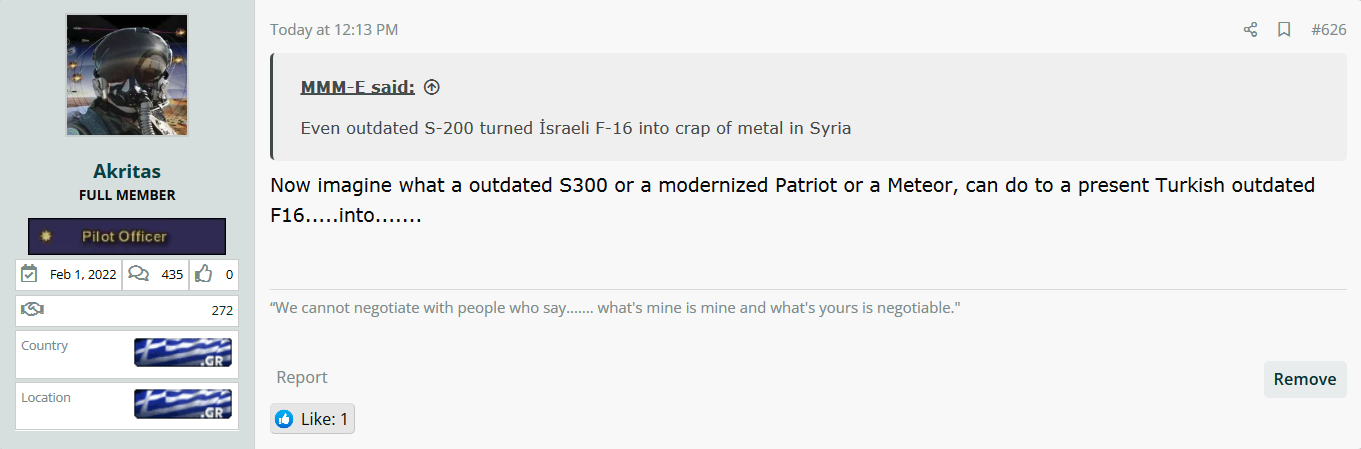Open the Akritas username profile link

[127, 172]
